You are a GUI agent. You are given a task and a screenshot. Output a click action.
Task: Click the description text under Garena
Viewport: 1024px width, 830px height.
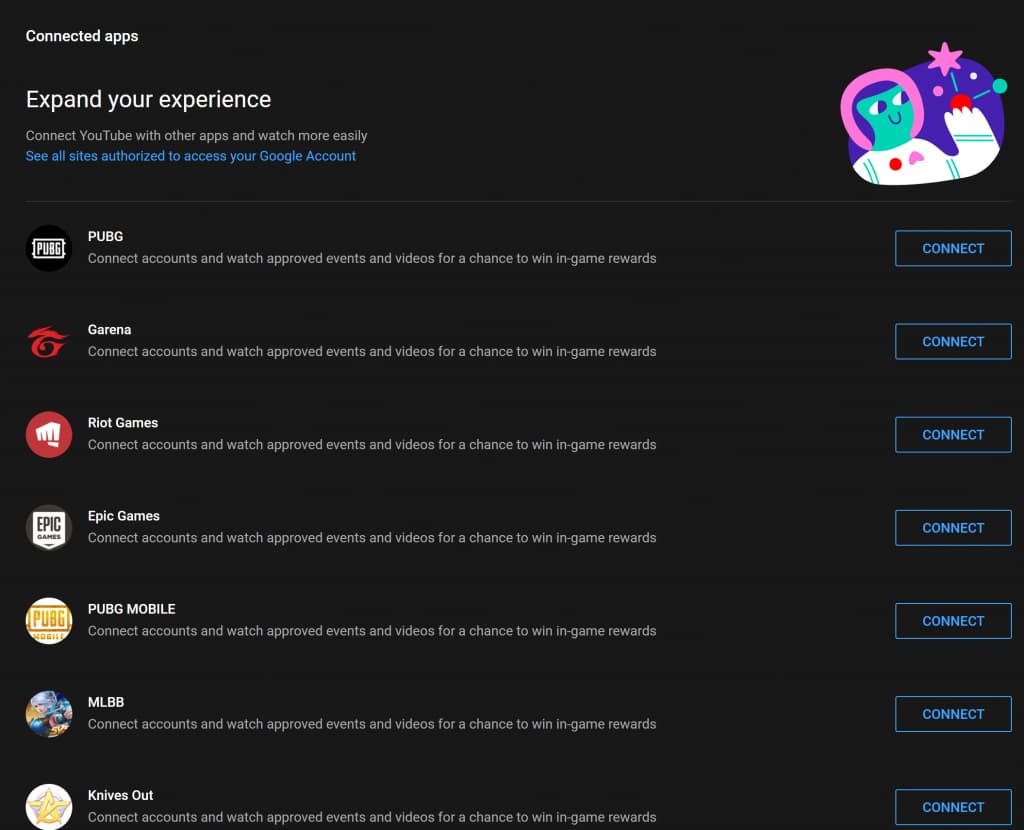(x=372, y=351)
